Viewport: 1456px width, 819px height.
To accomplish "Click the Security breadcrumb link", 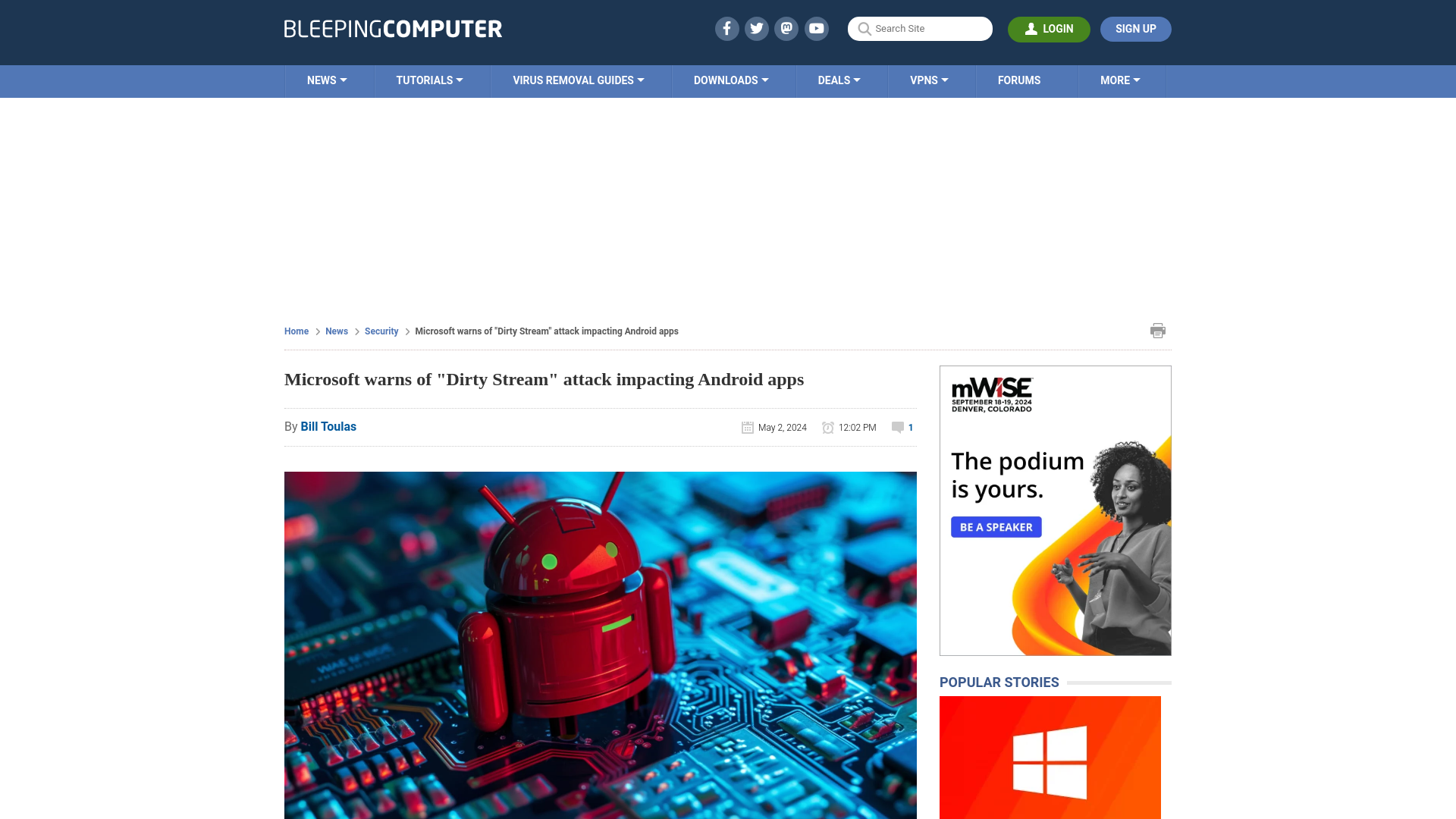I will (x=381, y=331).
